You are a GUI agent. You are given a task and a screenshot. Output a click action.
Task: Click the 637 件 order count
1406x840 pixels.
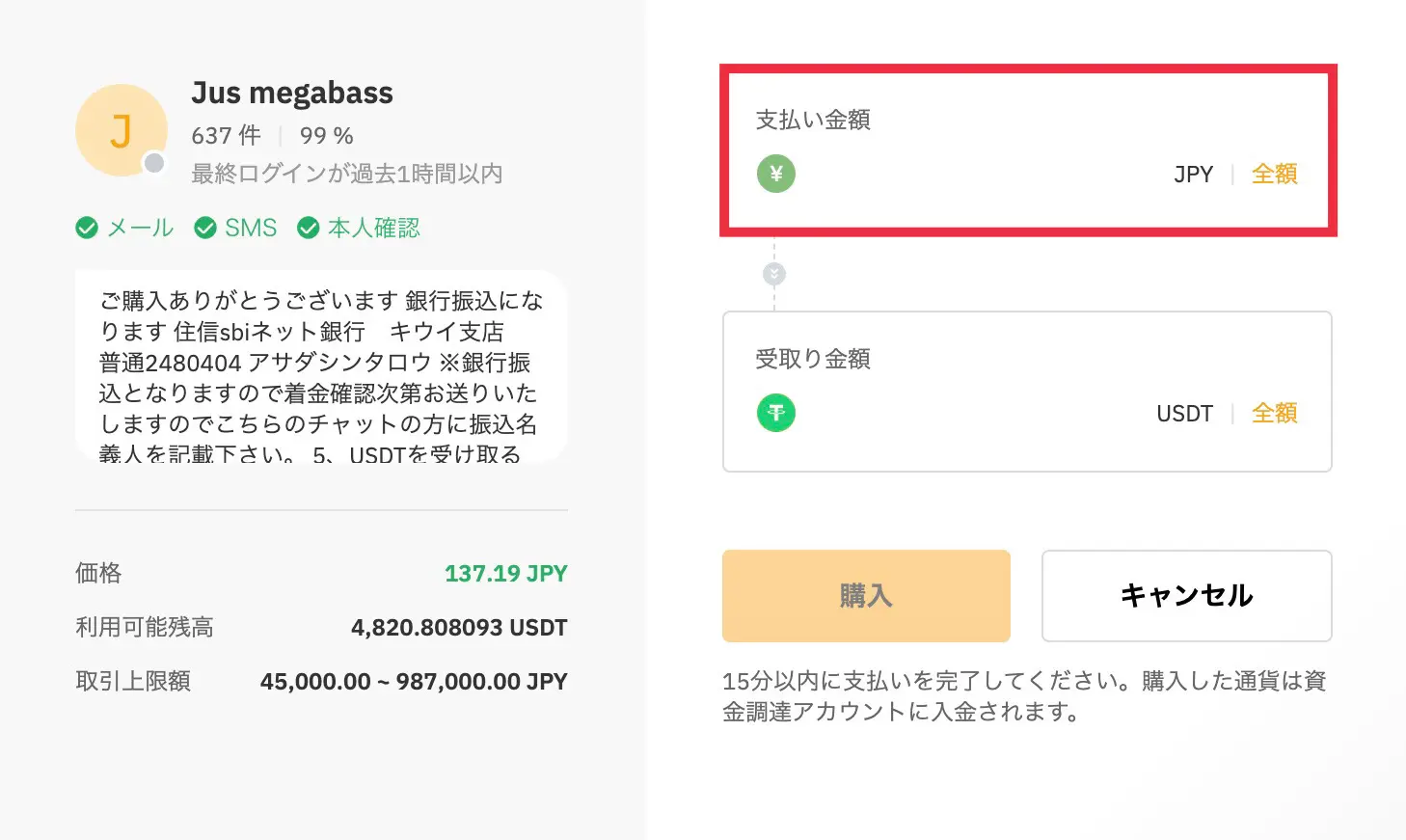click(226, 136)
